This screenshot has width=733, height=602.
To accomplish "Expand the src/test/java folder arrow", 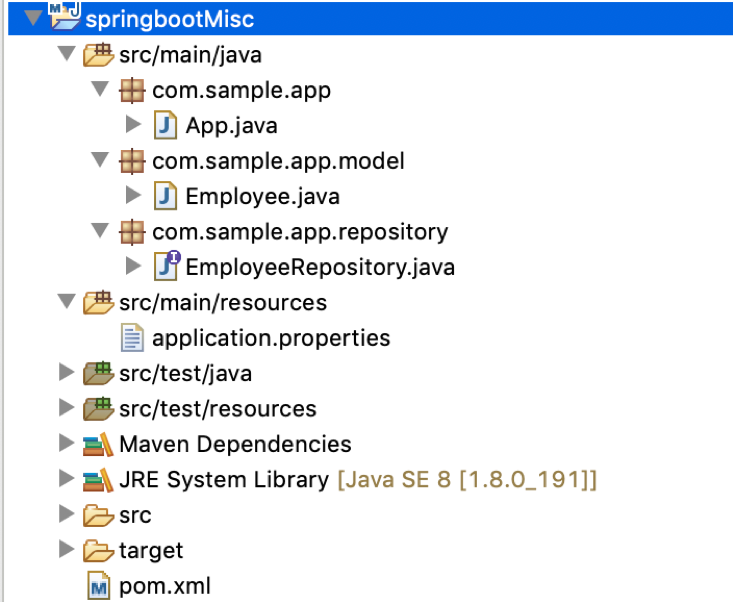I will (x=66, y=373).
